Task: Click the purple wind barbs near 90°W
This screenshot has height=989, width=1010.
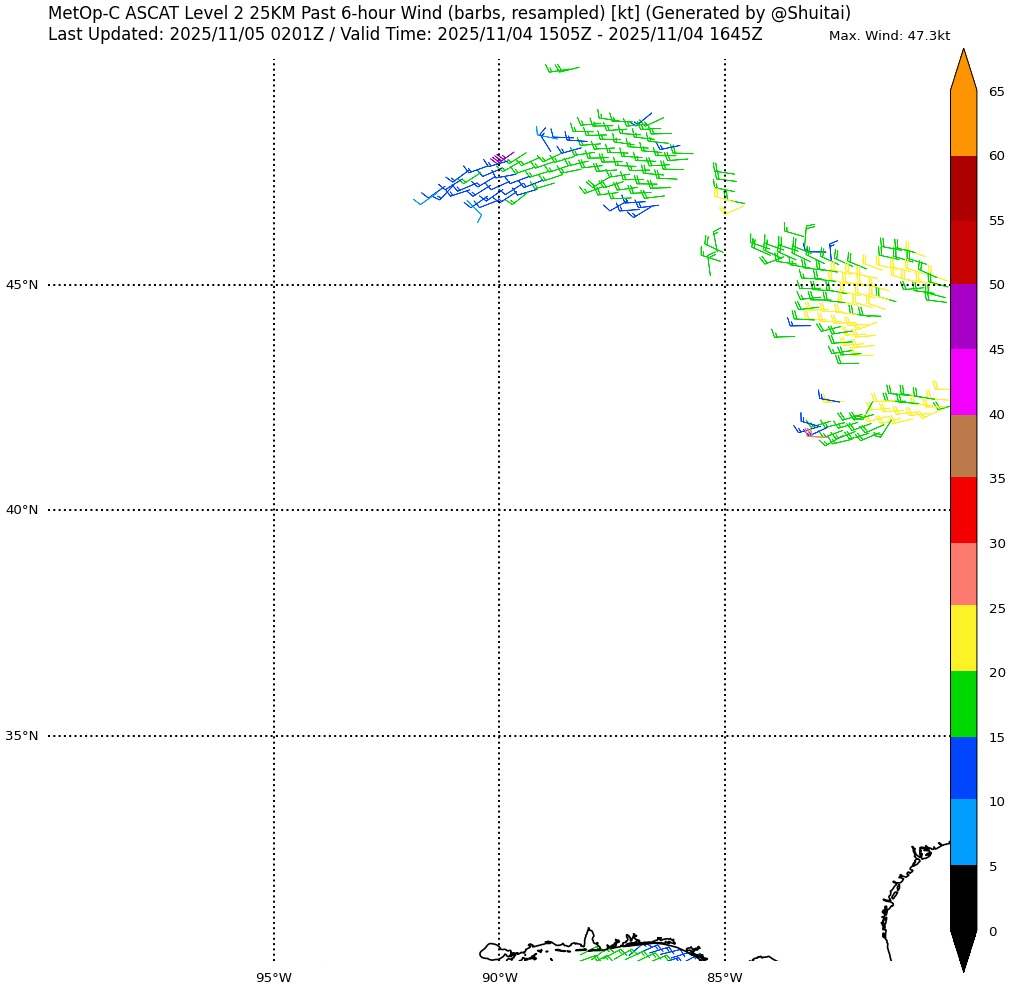Action: pyautogui.click(x=499, y=158)
